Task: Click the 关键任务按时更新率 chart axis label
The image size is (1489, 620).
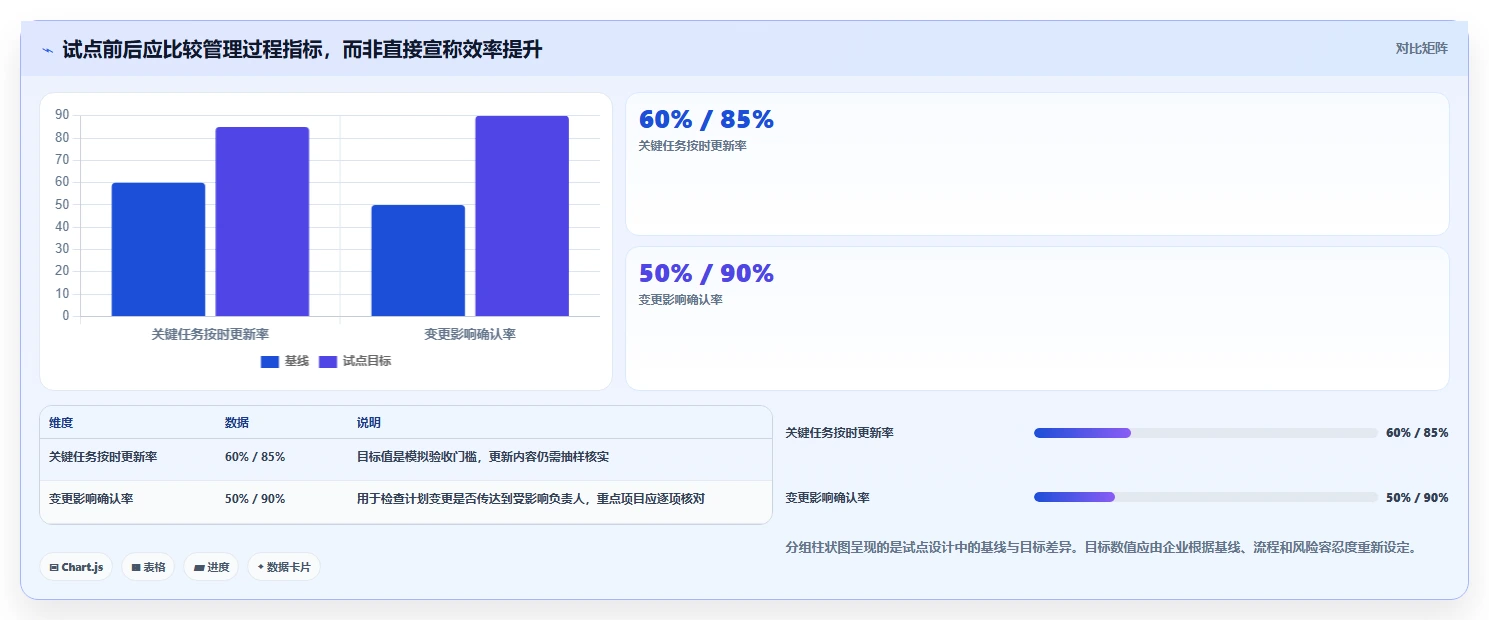Action: pyautogui.click(x=210, y=334)
